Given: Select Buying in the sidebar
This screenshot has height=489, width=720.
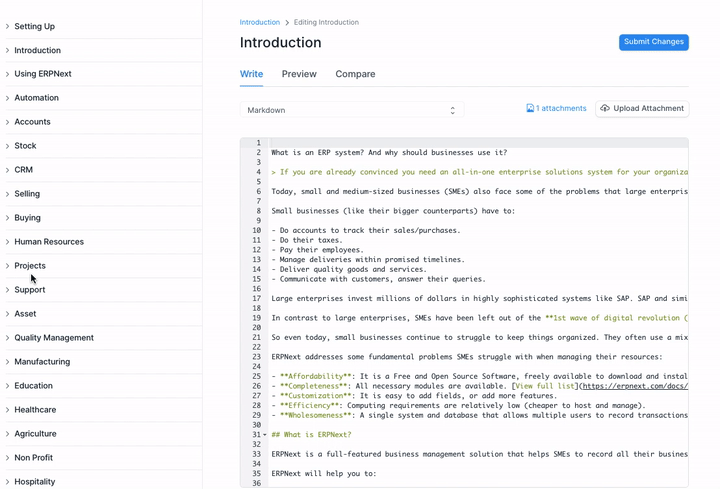Looking at the screenshot, I should coord(27,218).
